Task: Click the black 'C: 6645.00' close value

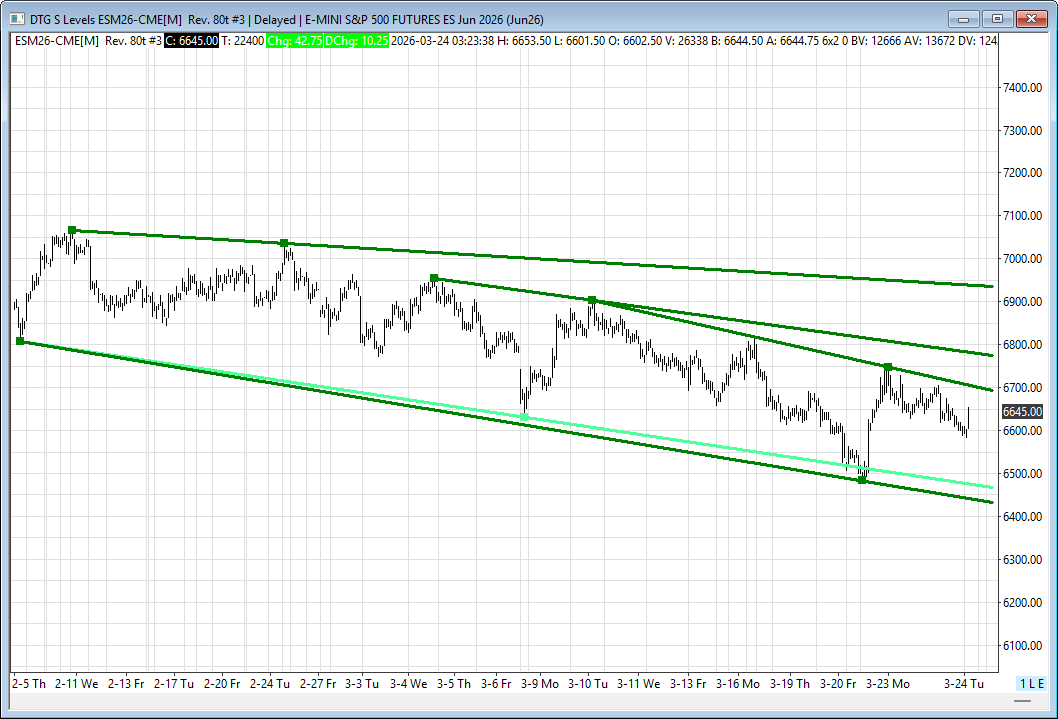Action: click(191, 40)
